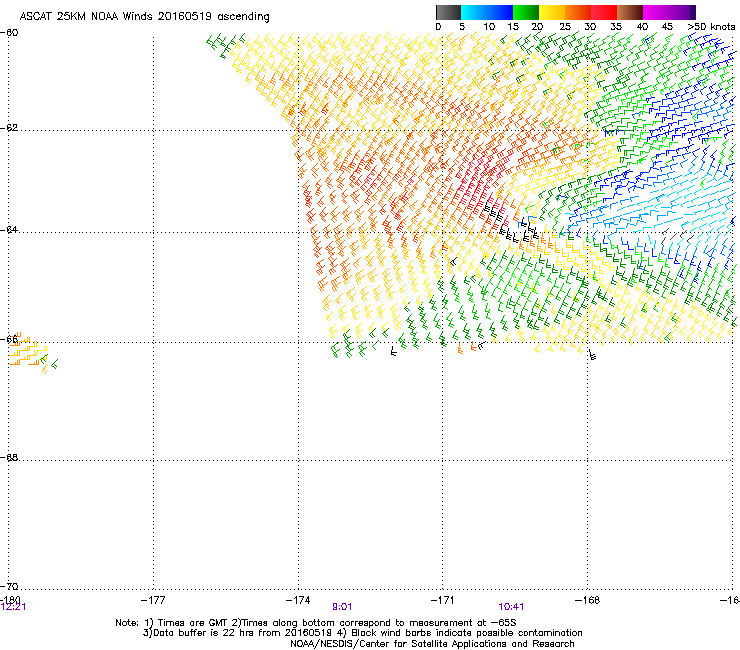Select the gray 0-5 knots color segment
The image size is (740, 650).
click(448, 12)
